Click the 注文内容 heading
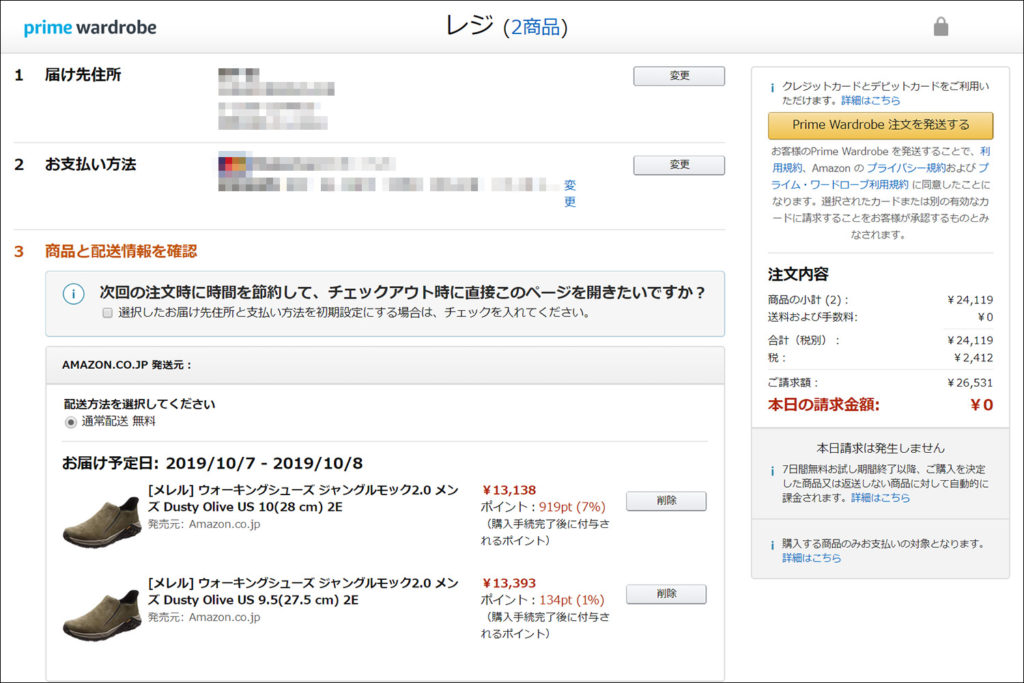Image resolution: width=1024 pixels, height=683 pixels. tap(798, 274)
